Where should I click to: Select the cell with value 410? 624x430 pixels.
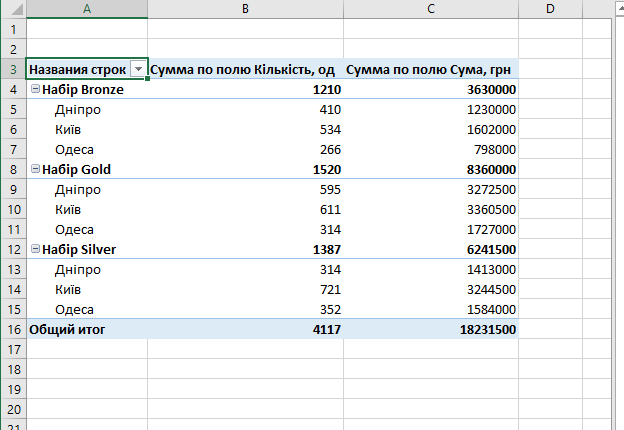pyautogui.click(x=245, y=109)
